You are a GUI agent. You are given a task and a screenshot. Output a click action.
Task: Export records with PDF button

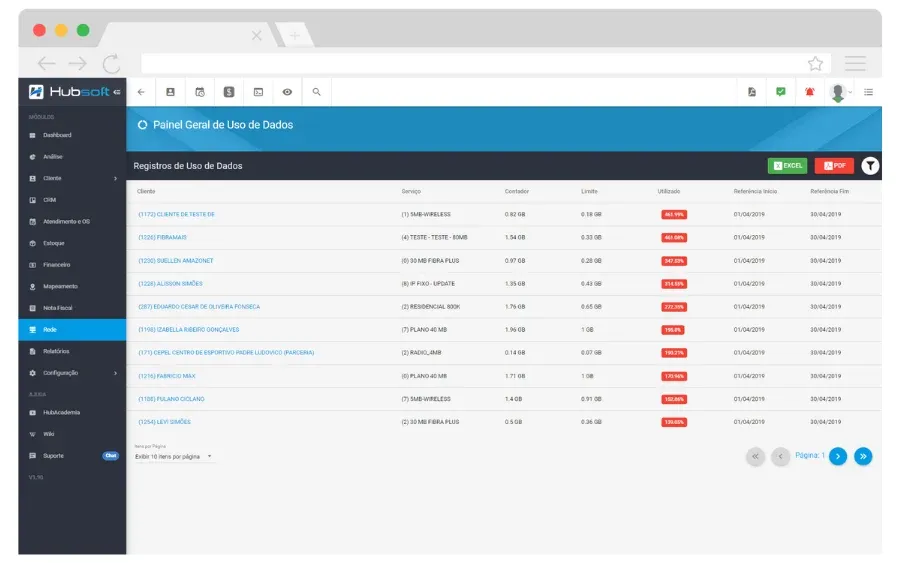tap(835, 166)
